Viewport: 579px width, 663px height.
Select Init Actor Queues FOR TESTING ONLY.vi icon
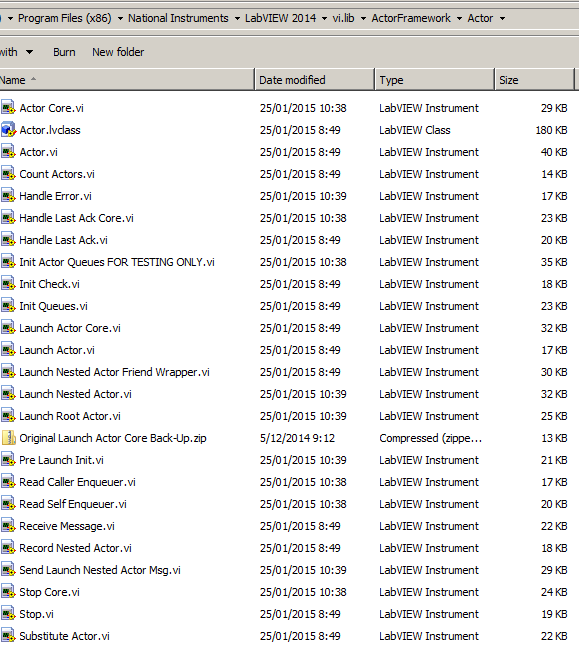tap(8, 262)
